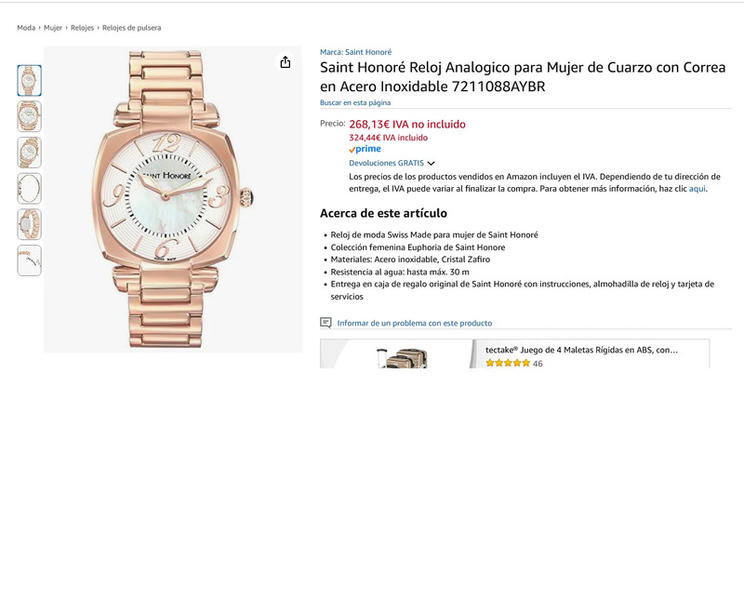The height and width of the screenshot is (600, 744).
Task: Select the first watch thumbnail
Action: coord(29,81)
